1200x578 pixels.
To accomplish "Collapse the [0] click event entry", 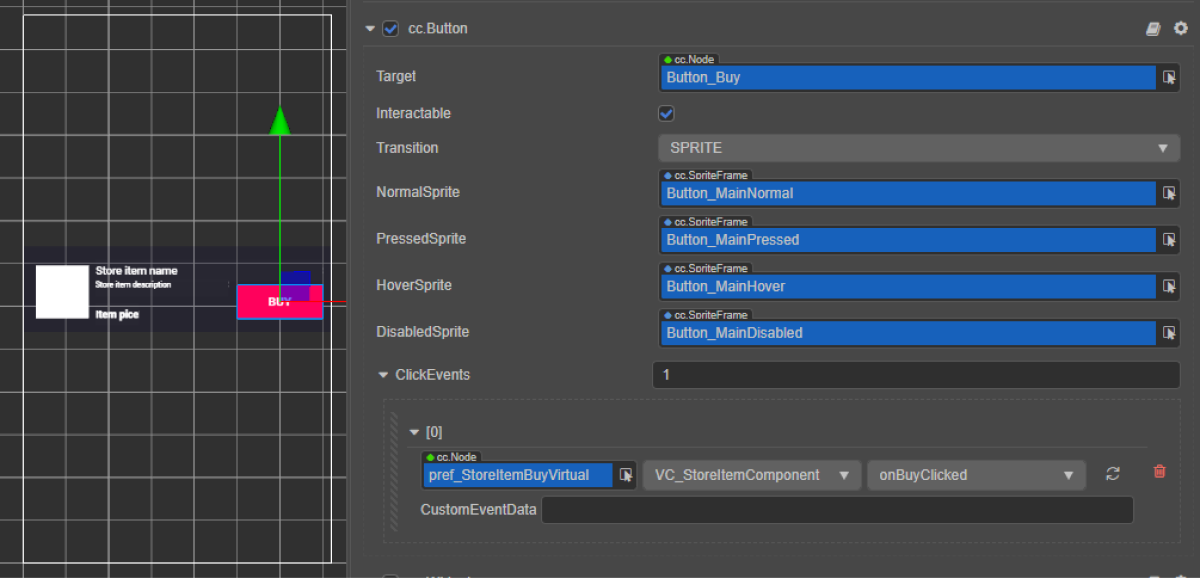I will [415, 432].
